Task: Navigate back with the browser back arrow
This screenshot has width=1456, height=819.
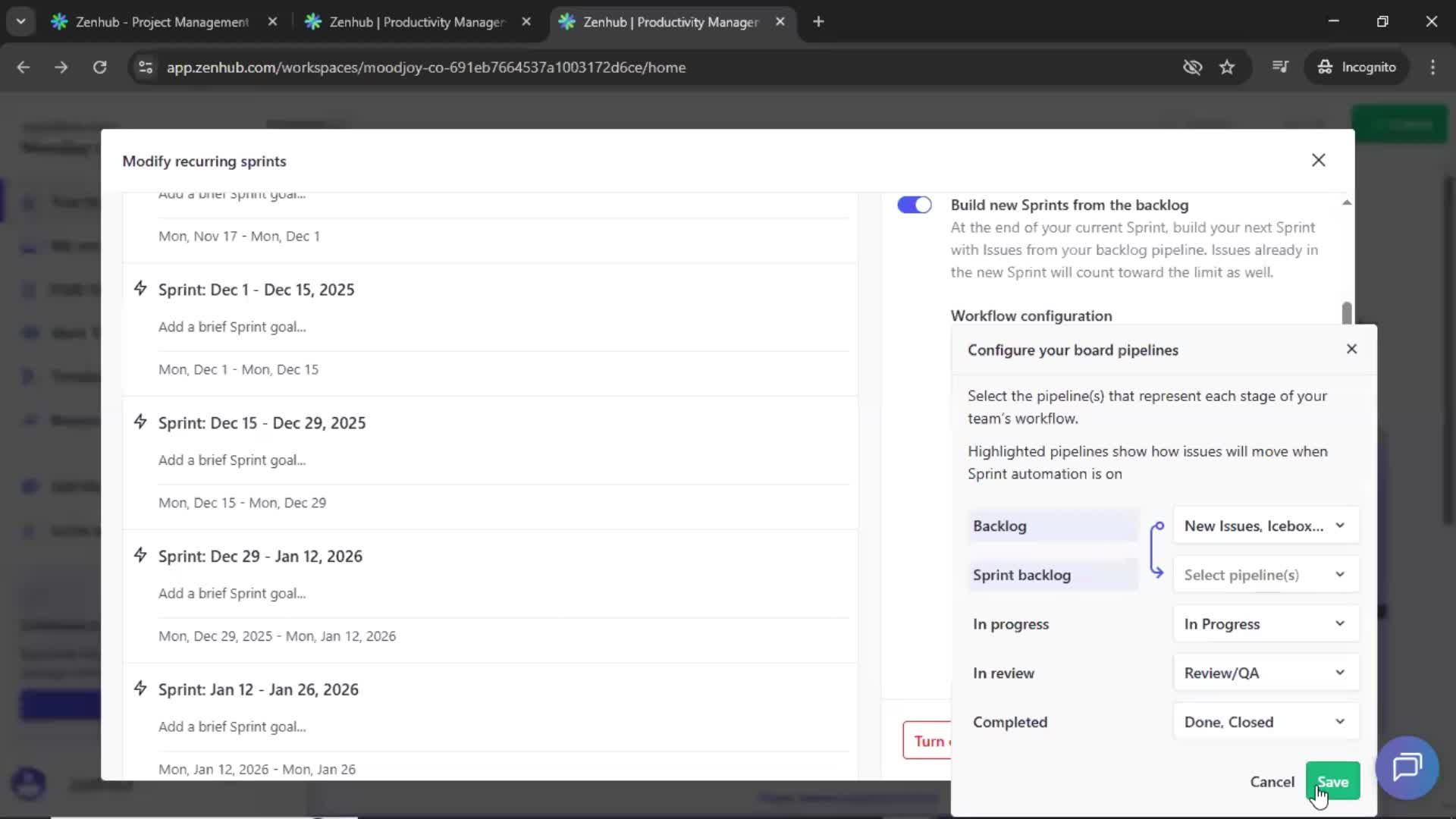Action: pos(24,67)
